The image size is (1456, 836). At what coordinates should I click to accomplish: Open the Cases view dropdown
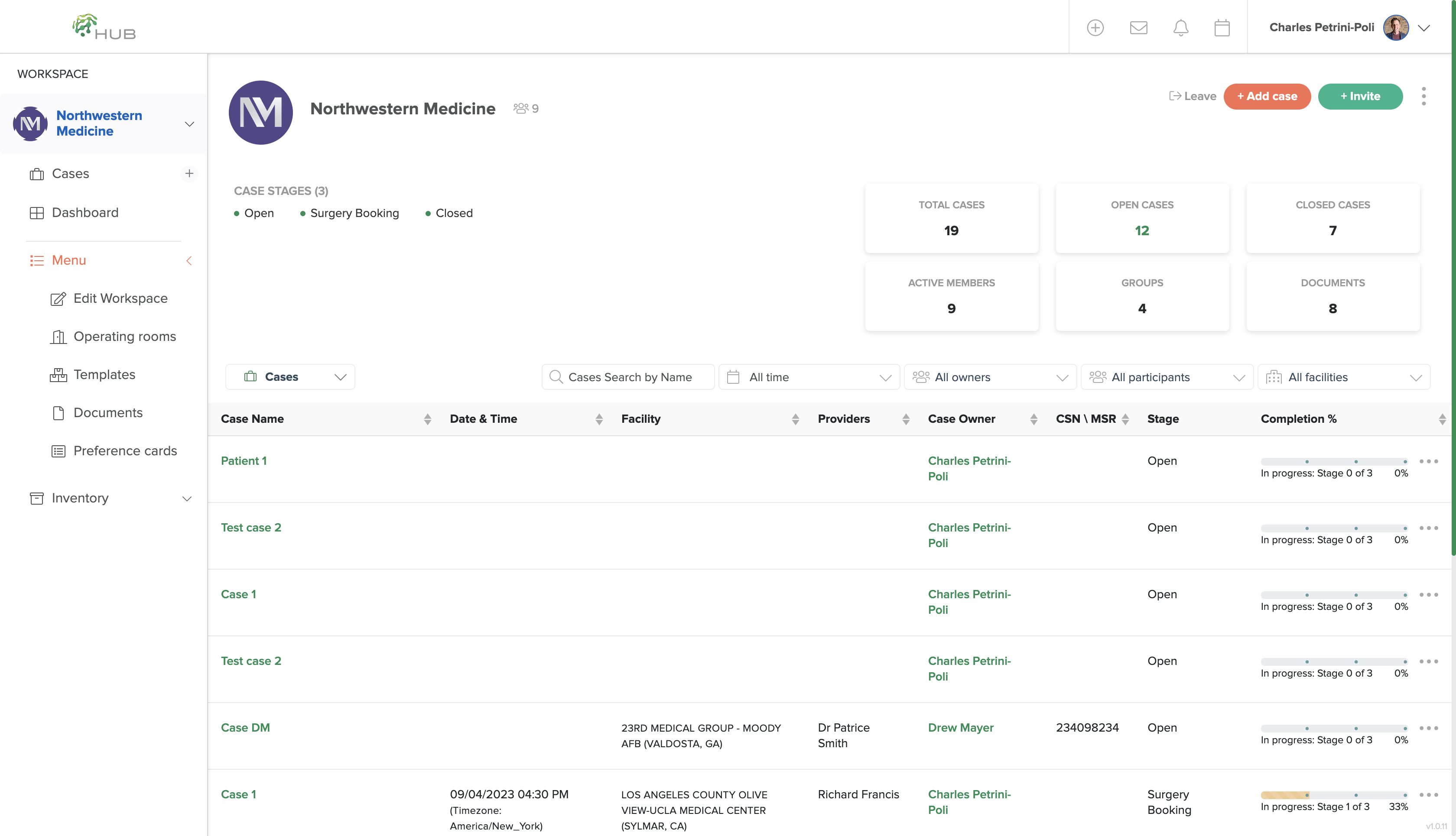pos(290,377)
